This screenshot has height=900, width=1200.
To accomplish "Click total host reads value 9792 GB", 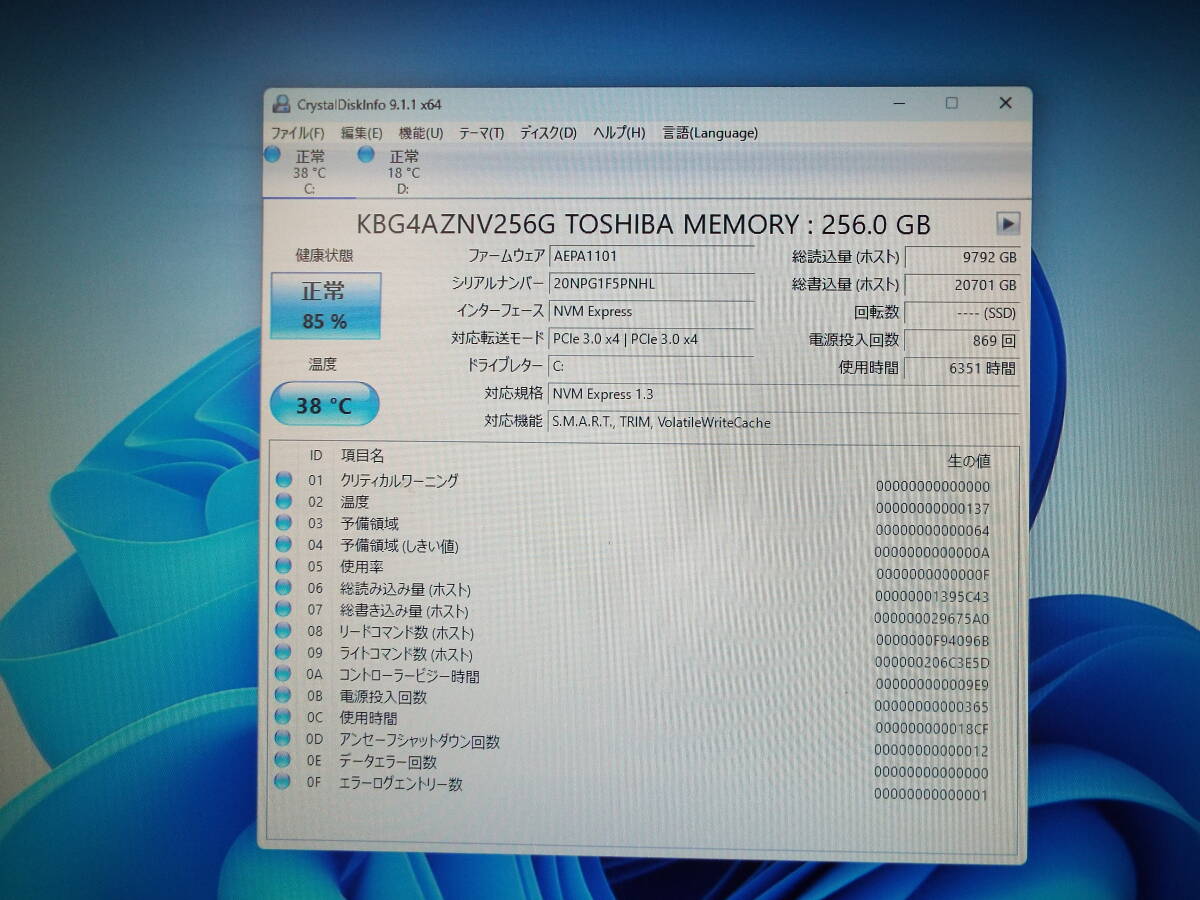I will (961, 257).
